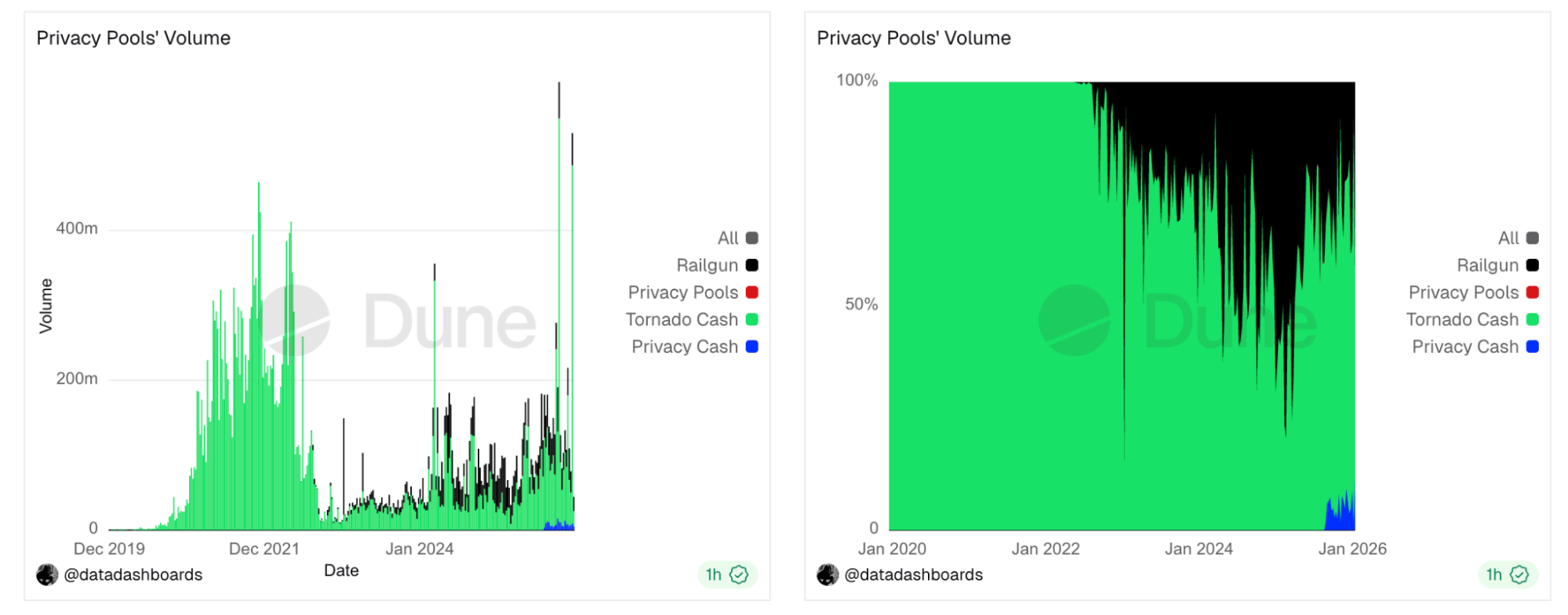Click the black Railgun legend marker on the left chart

[x=752, y=264]
